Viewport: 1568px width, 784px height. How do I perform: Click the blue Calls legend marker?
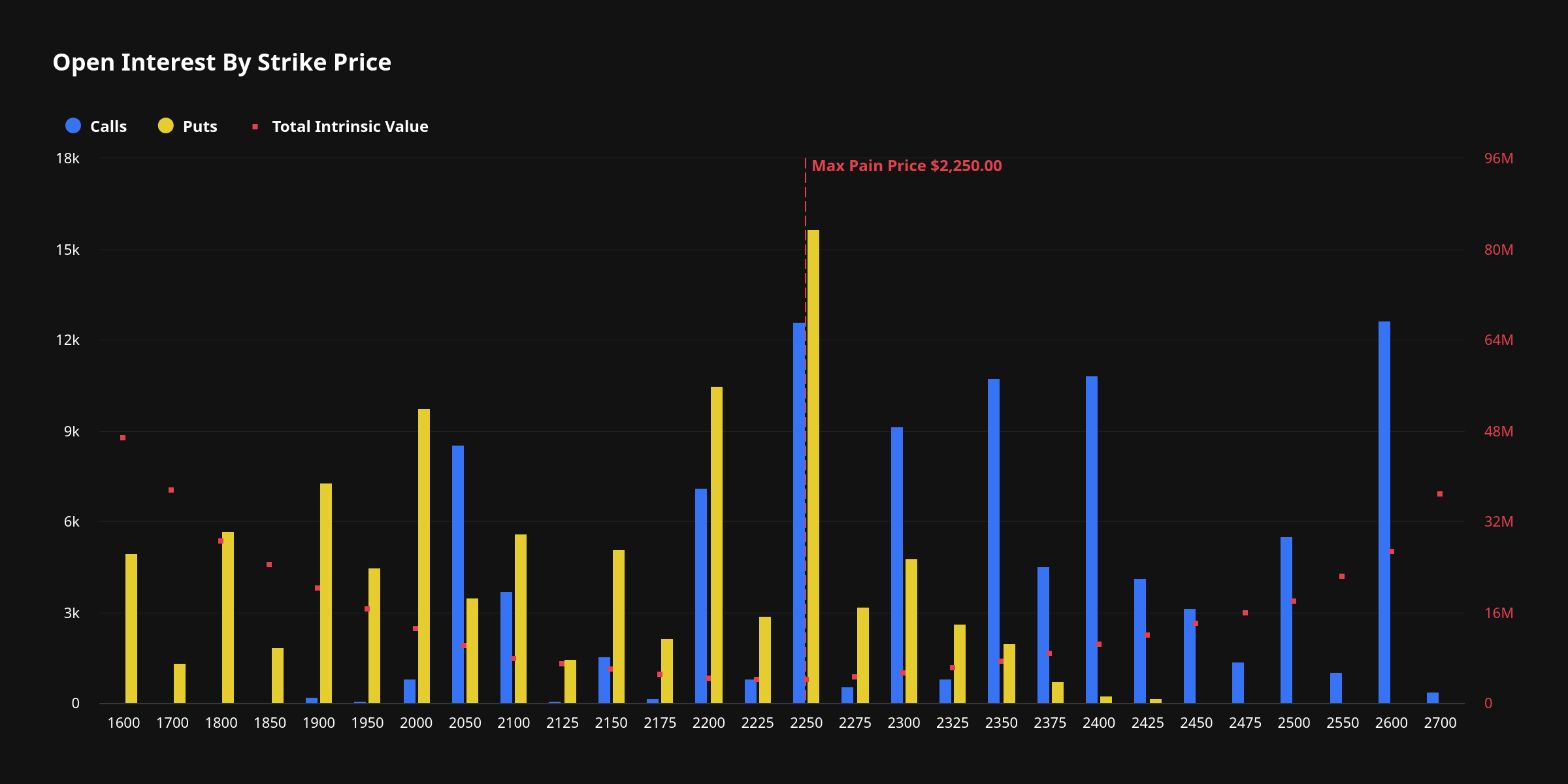pyautogui.click(x=72, y=126)
